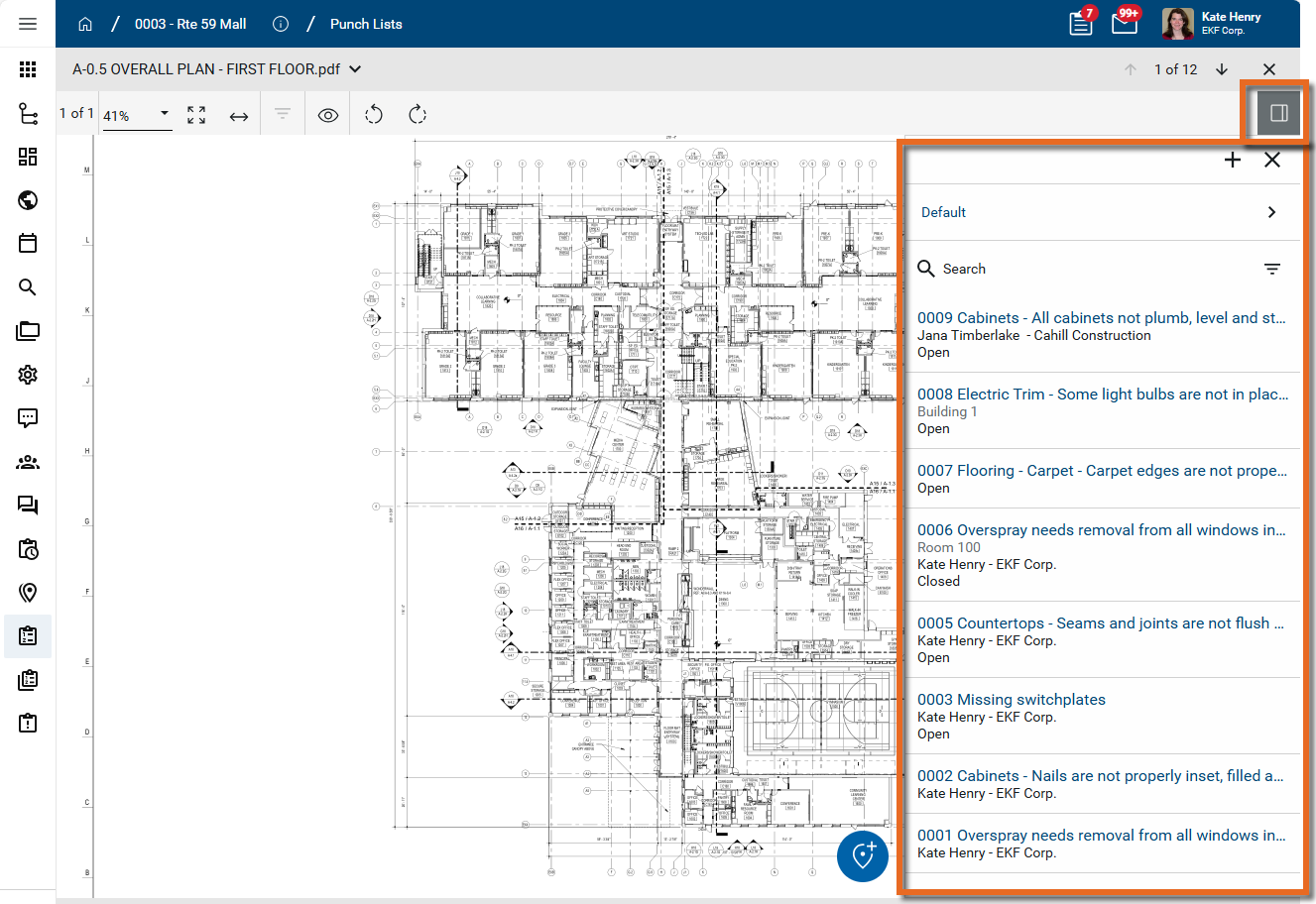Expand the A-0.5 OVERALL PLAN file dropdown
Screen dimensions: 1316x904
pyautogui.click(x=356, y=69)
